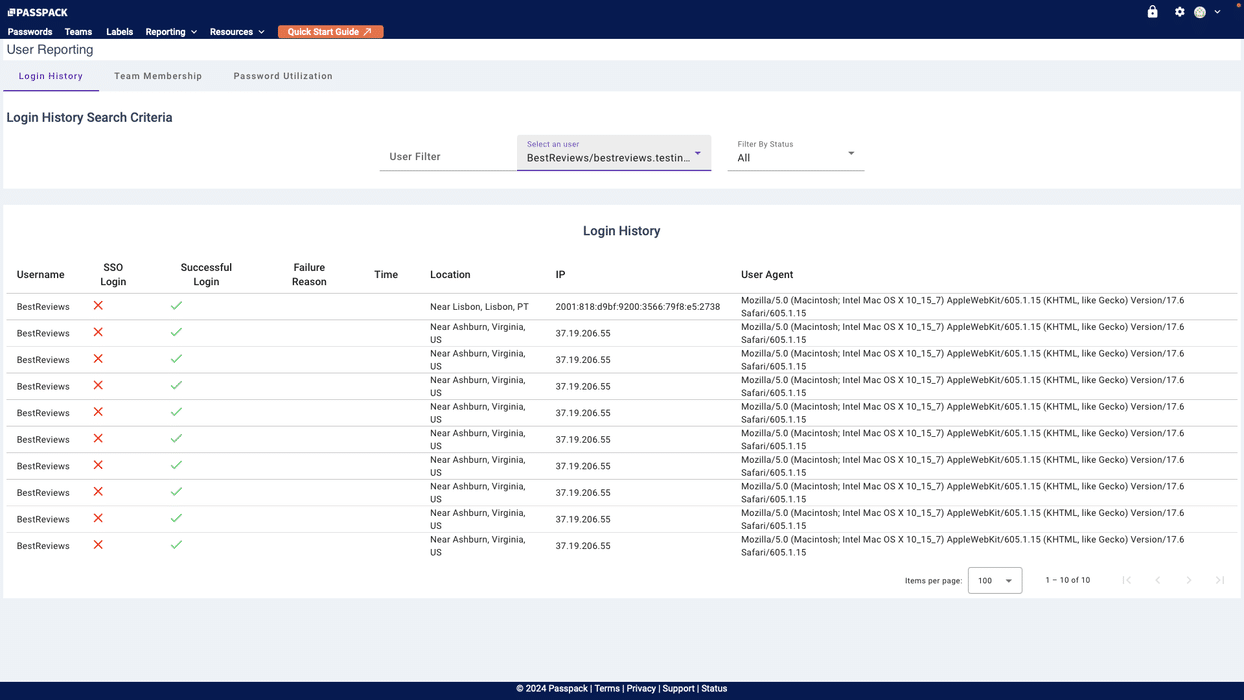The width and height of the screenshot is (1244, 700).
Task: Click the green Successful Login check on last row
Action: pyautogui.click(x=176, y=545)
